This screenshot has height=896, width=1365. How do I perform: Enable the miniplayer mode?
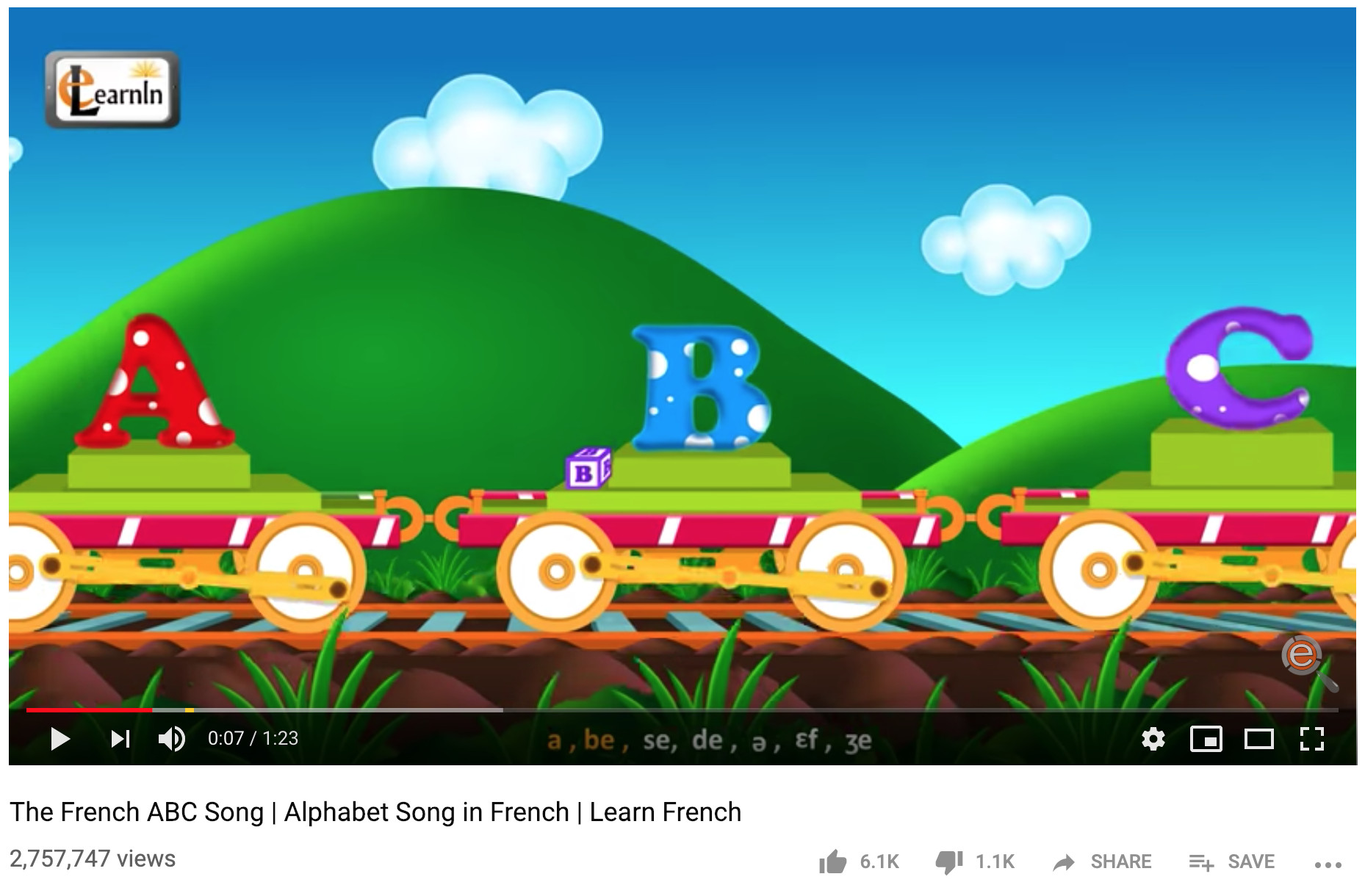point(1206,738)
